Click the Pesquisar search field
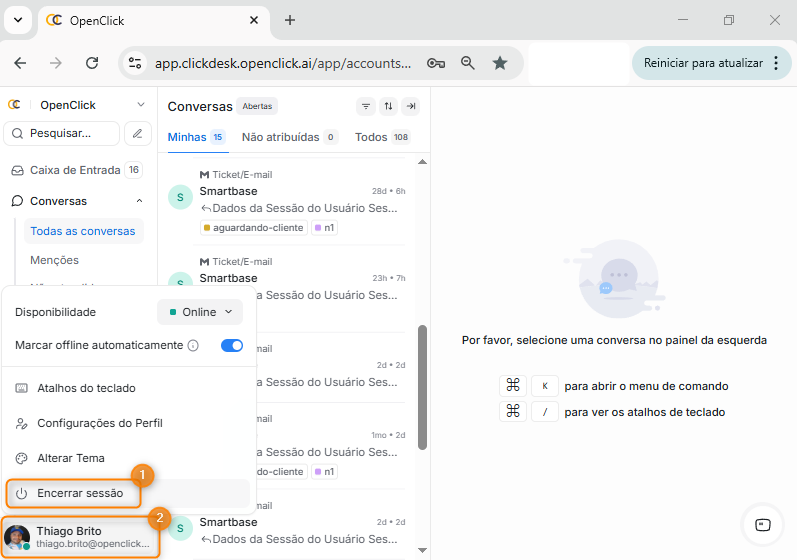The image size is (797, 560). tap(62, 133)
